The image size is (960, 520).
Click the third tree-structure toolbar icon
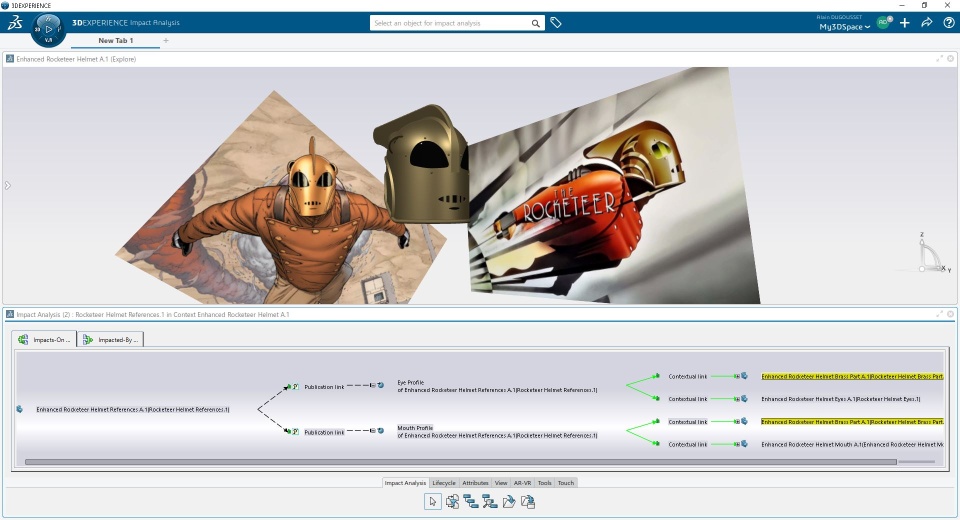471,502
